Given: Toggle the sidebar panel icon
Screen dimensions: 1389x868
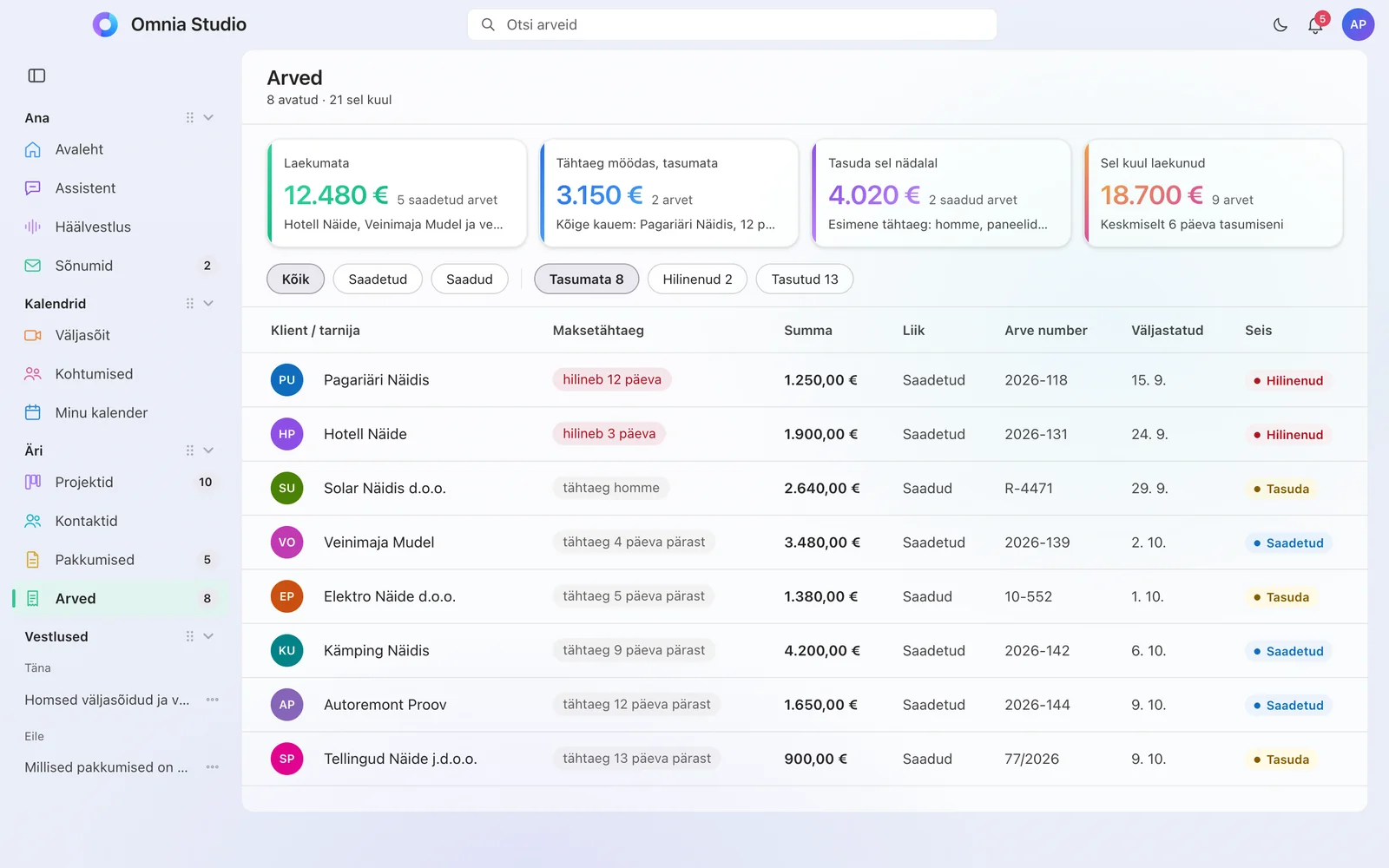Looking at the screenshot, I should (36, 76).
